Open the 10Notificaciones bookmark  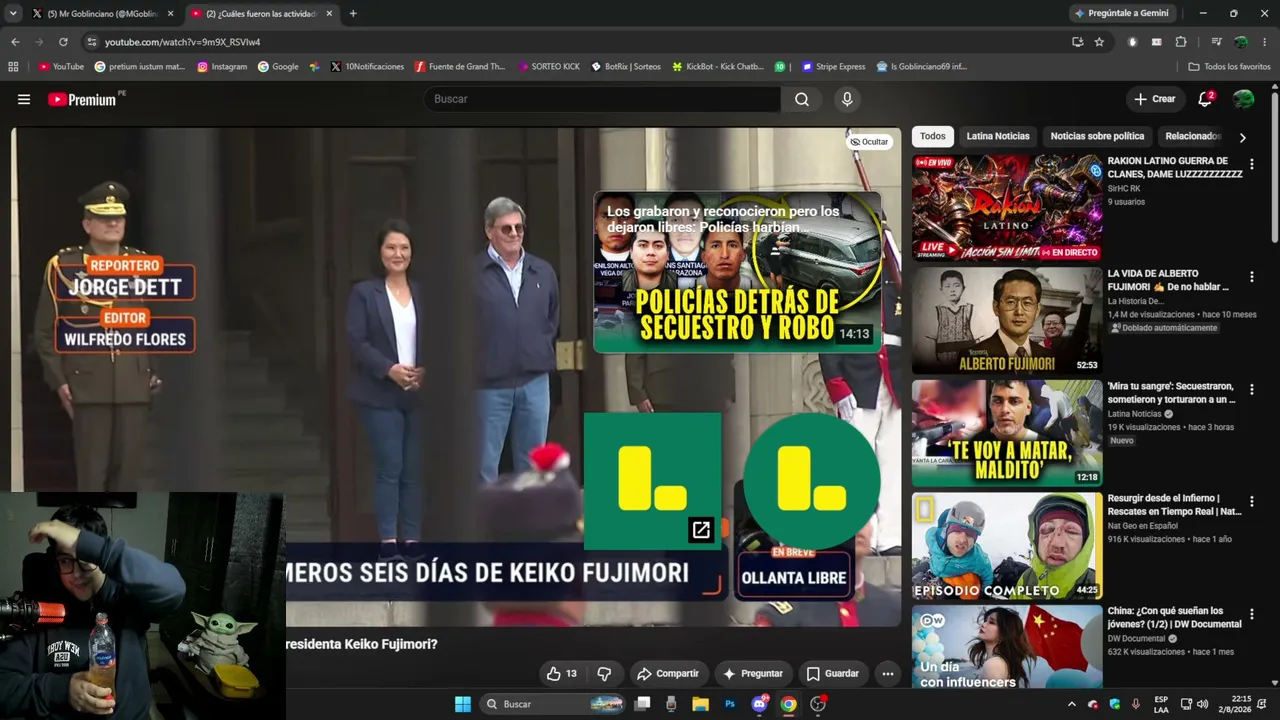point(367,67)
